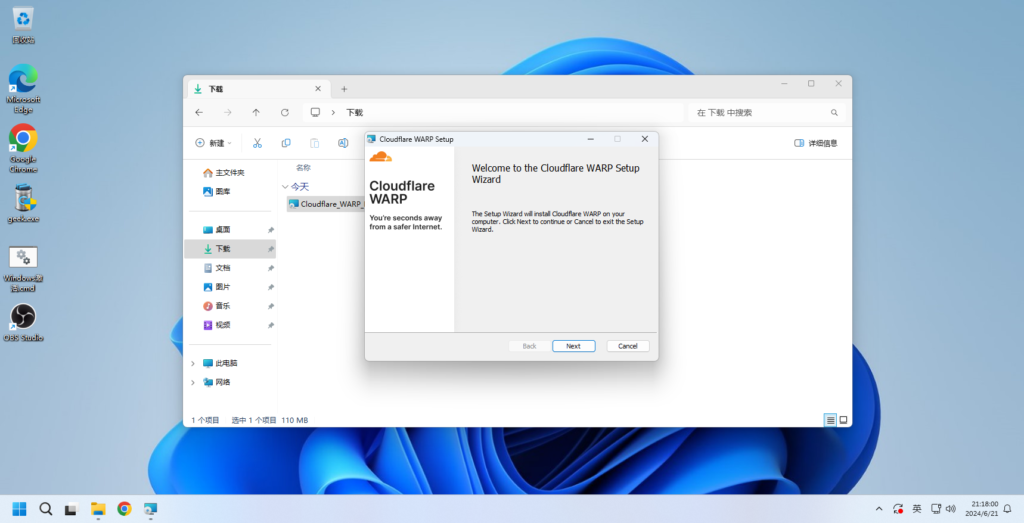Go forward in File Explorer

pos(227,112)
